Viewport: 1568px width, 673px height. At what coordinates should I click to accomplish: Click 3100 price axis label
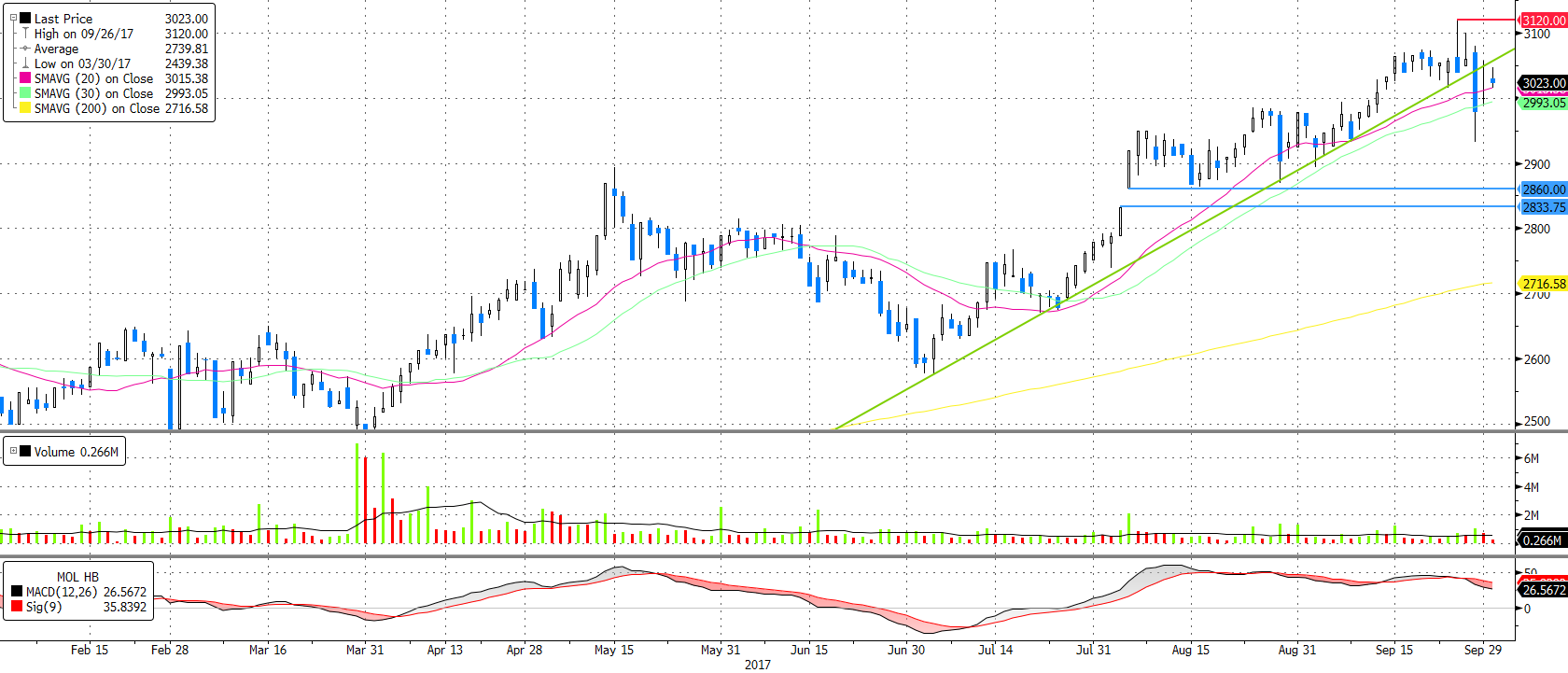(1537, 34)
